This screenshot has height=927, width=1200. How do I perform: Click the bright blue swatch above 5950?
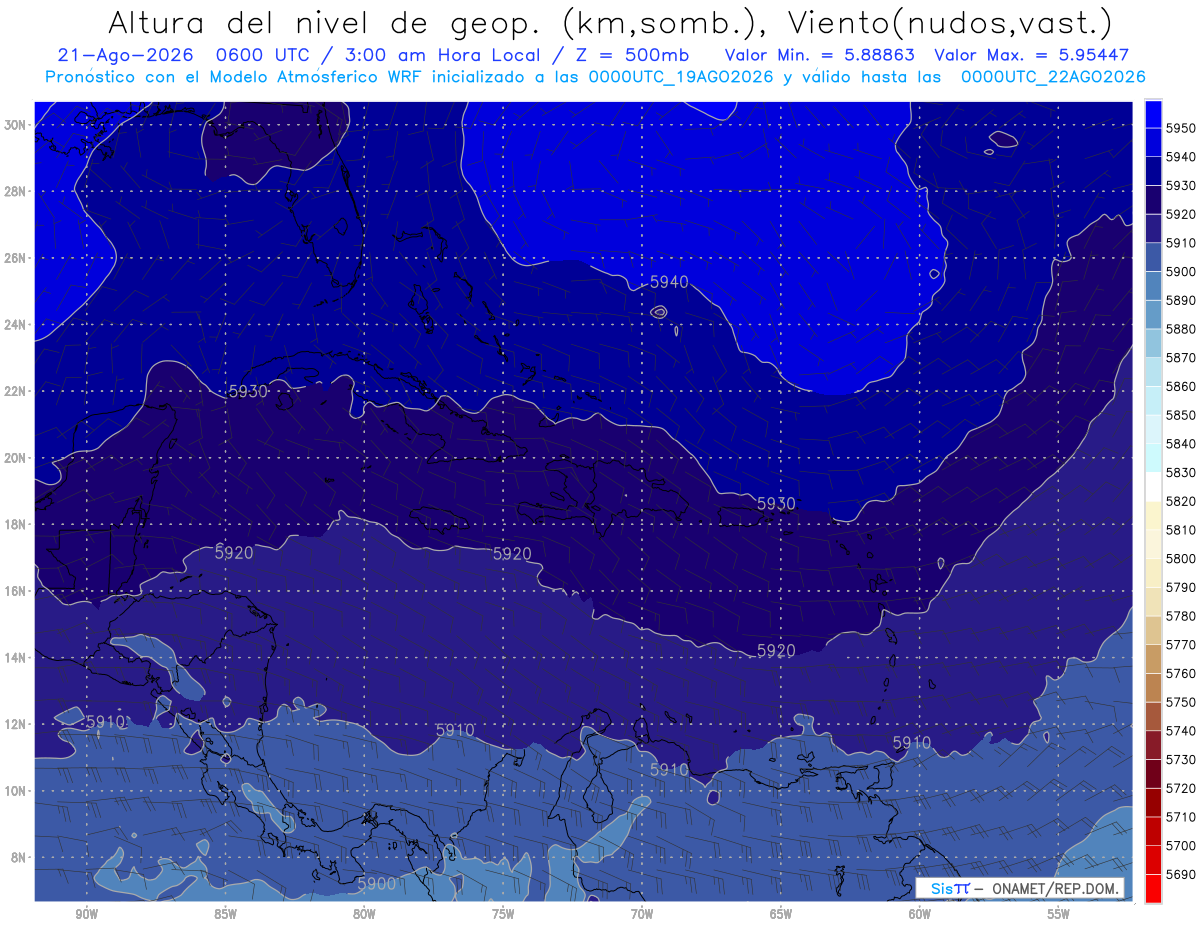click(x=1153, y=114)
